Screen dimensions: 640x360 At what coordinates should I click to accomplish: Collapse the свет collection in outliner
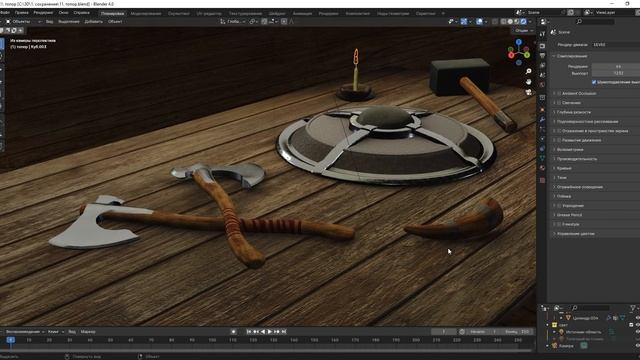click(548, 325)
